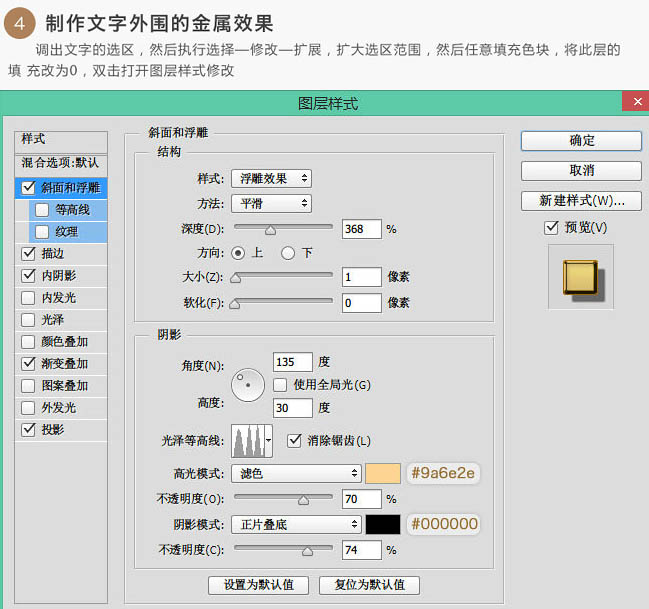The width and height of the screenshot is (649, 609).
Task: Enable the 图案叠加 checkbox
Action: 28,385
